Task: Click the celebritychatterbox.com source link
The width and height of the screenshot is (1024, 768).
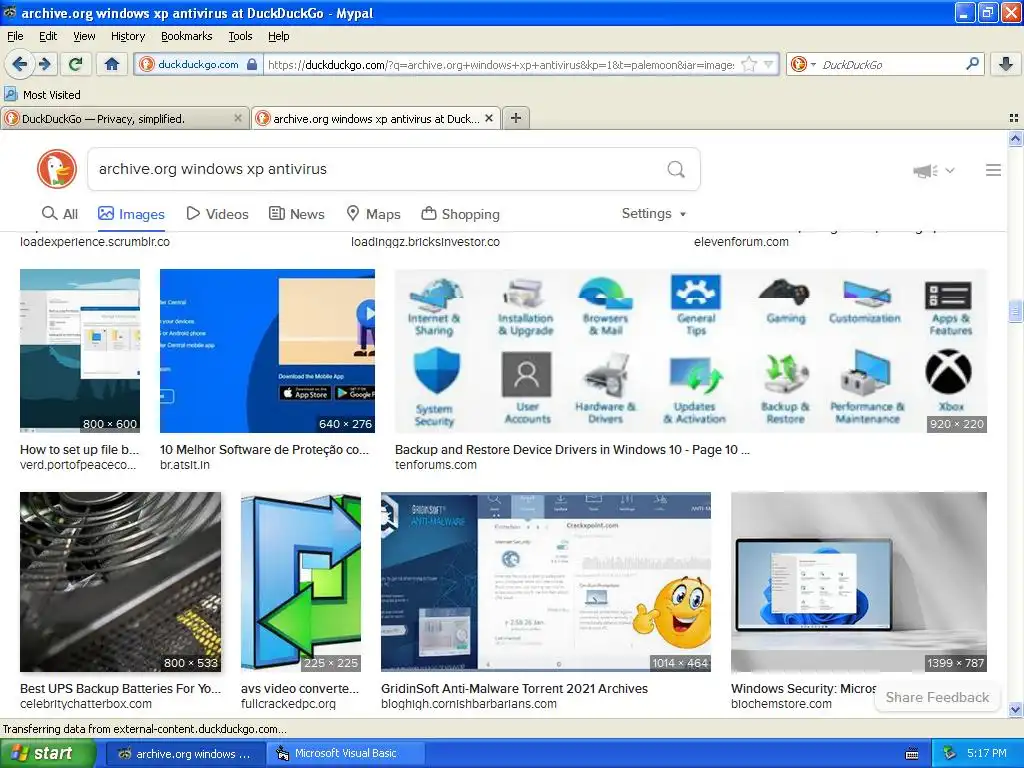Action: click(x=86, y=704)
